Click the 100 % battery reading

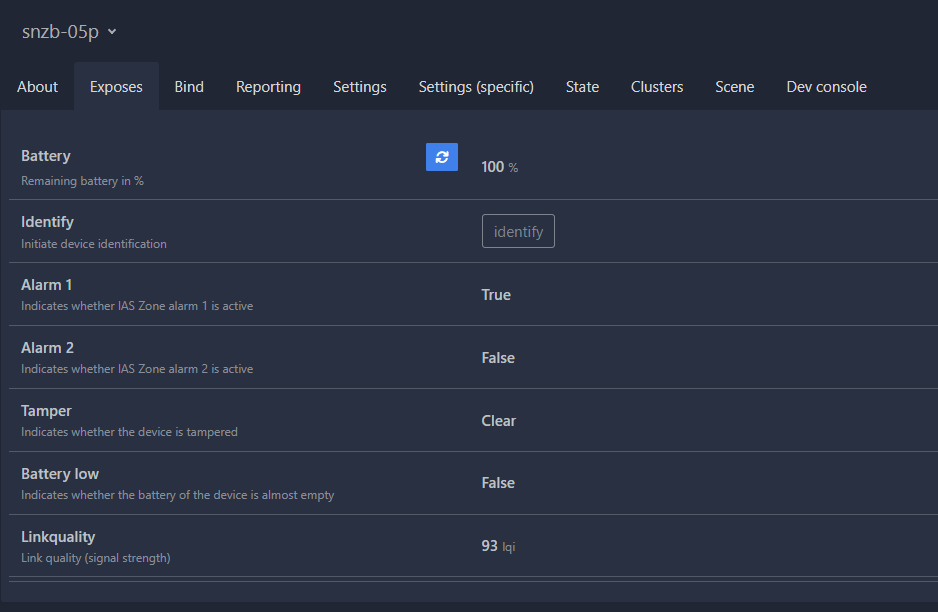pos(499,167)
